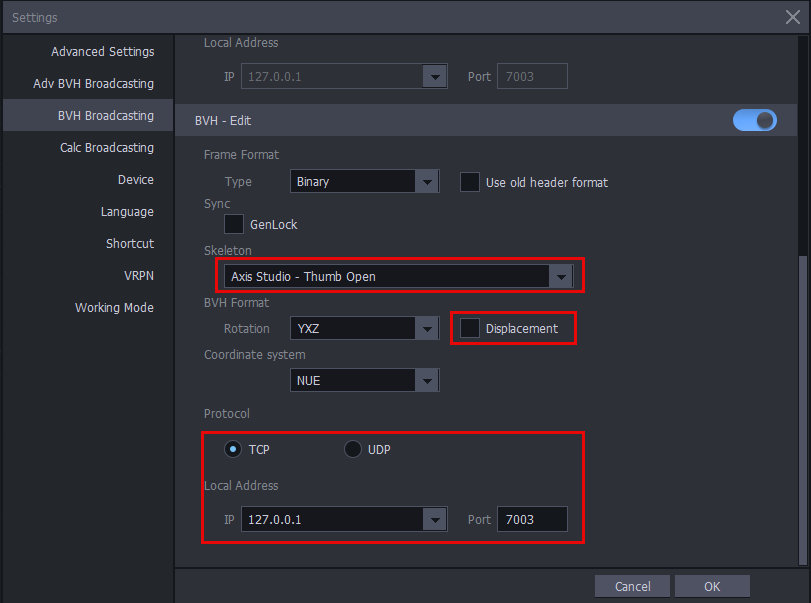Screen dimensions: 811x603
Task: Open Shortcut settings page
Action: (130, 244)
